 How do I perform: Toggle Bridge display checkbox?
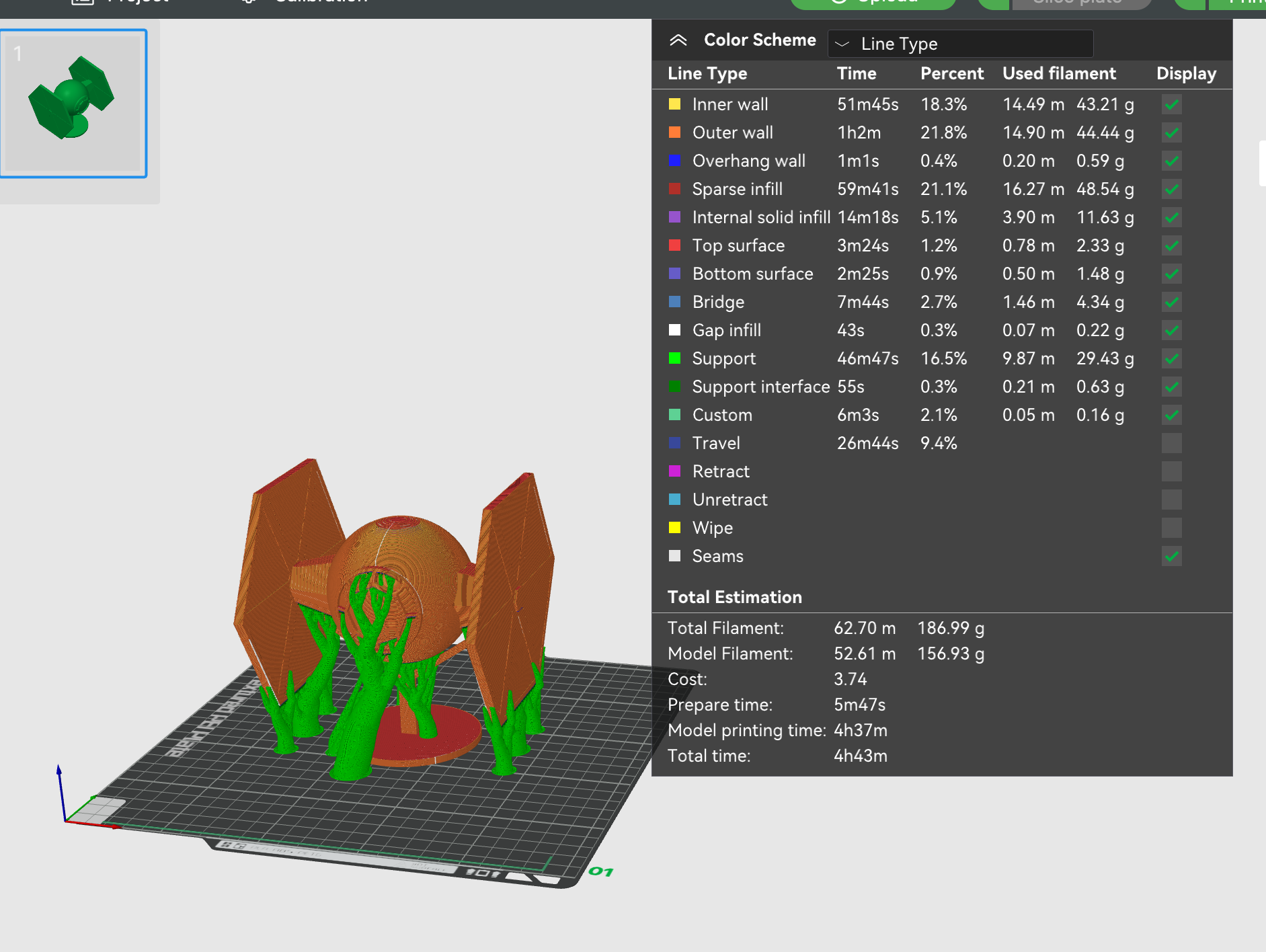[x=1171, y=302]
